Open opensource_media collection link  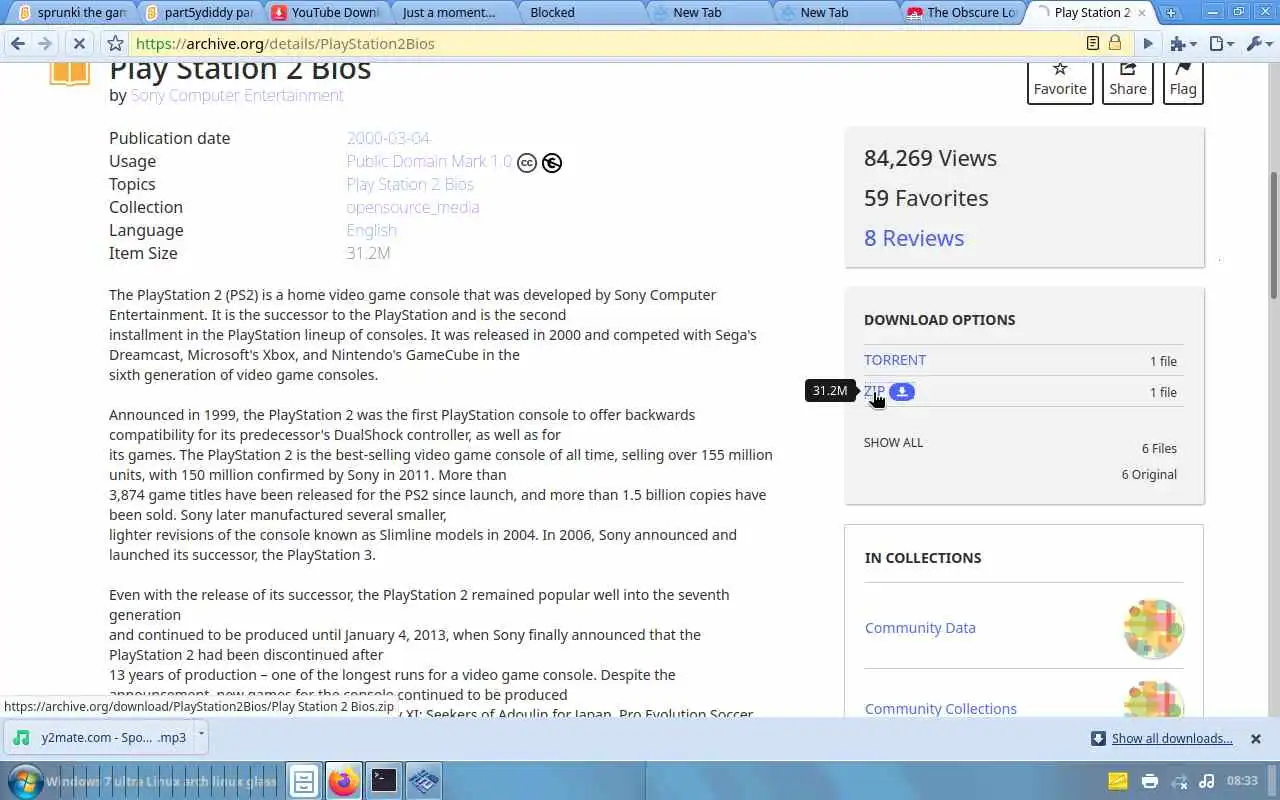click(413, 207)
